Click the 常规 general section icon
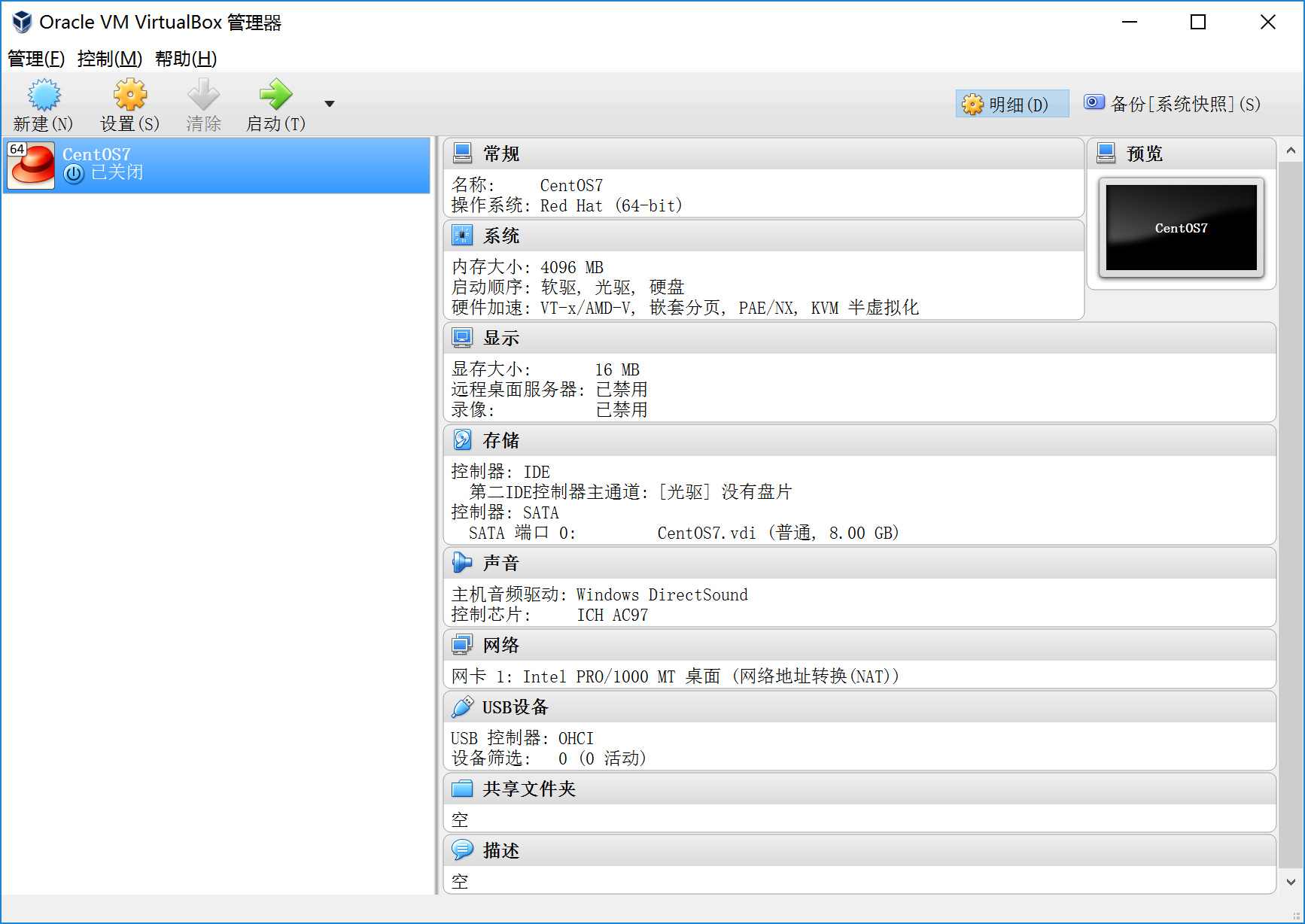1305x924 pixels. click(x=462, y=153)
